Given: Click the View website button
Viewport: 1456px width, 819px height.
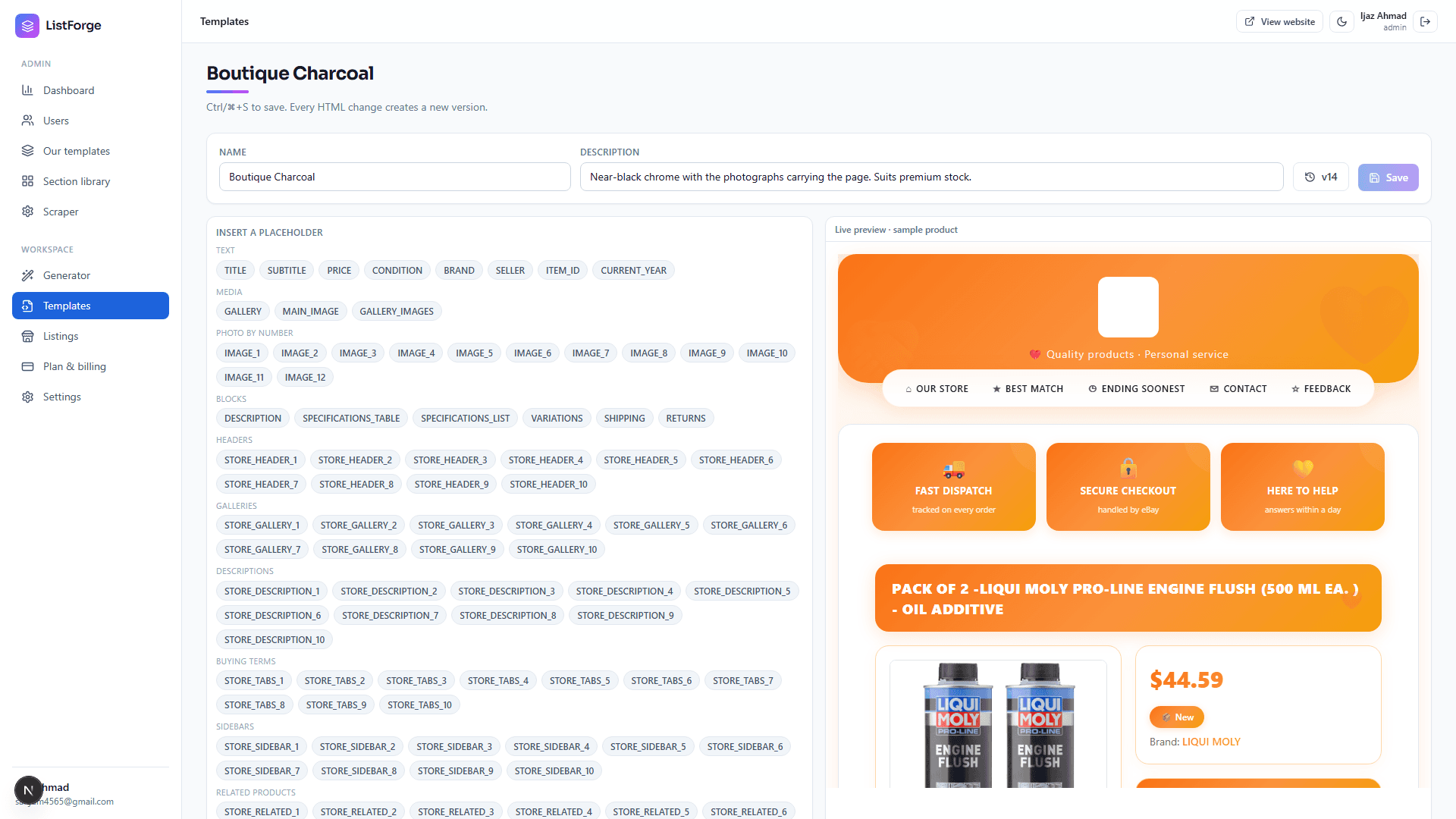Looking at the screenshot, I should pyautogui.click(x=1279, y=21).
